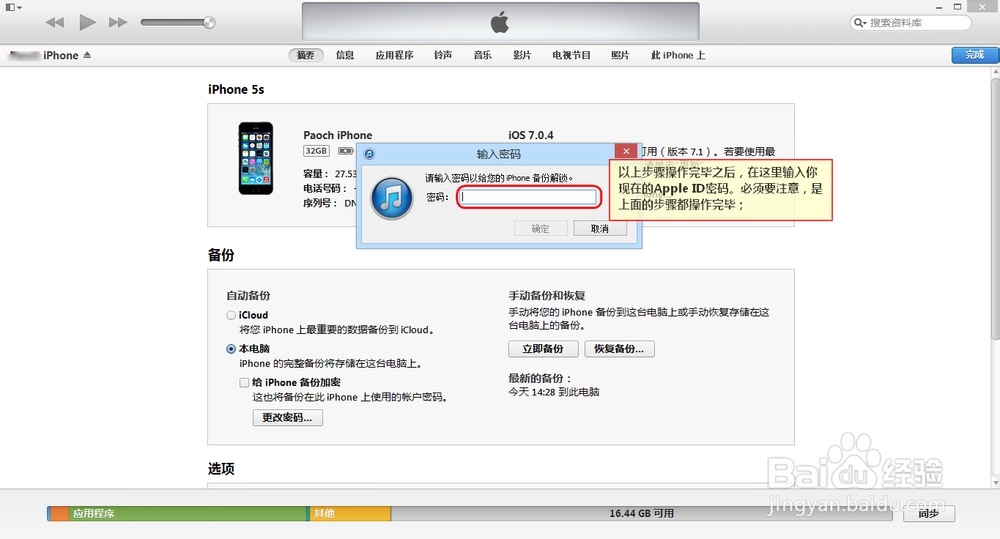This screenshot has width=1000, height=539.
Task: Click the iPhone 5s device thumbnail
Action: (x=256, y=158)
